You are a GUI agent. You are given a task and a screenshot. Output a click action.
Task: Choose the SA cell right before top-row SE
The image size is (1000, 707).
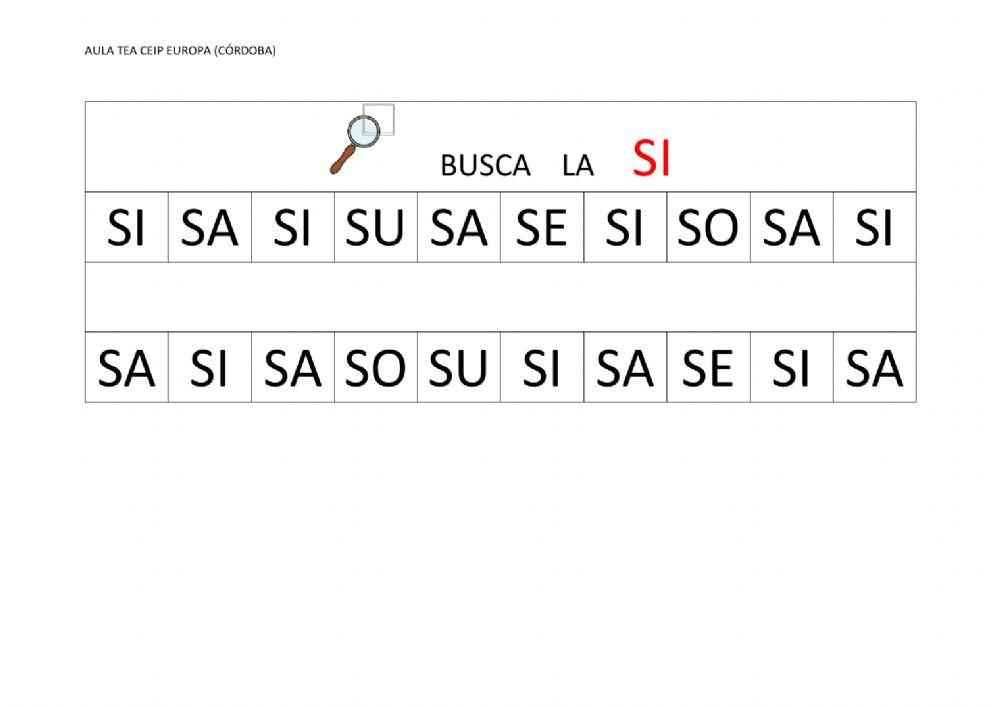tap(458, 229)
